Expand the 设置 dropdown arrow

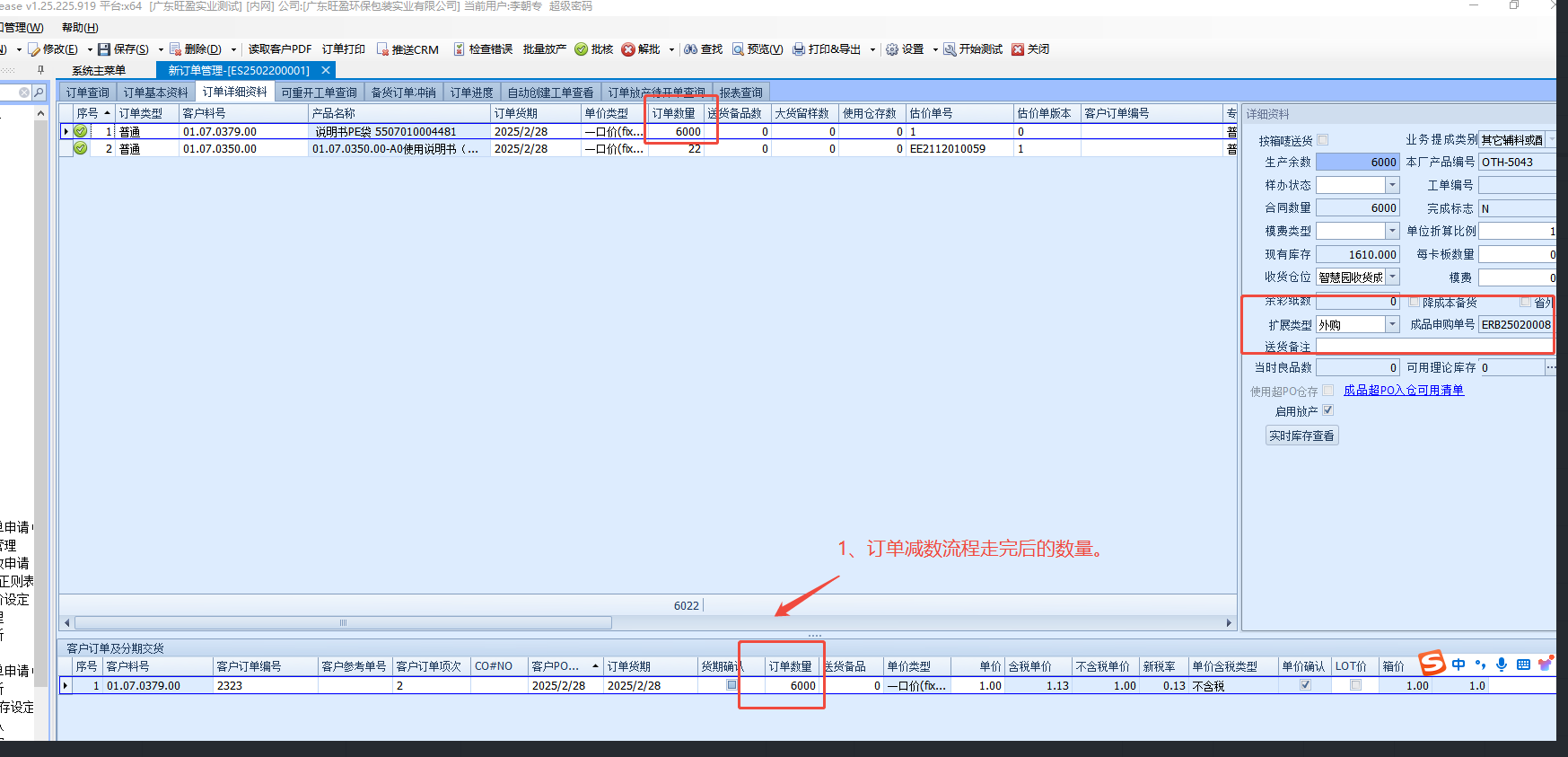pyautogui.click(x=935, y=50)
